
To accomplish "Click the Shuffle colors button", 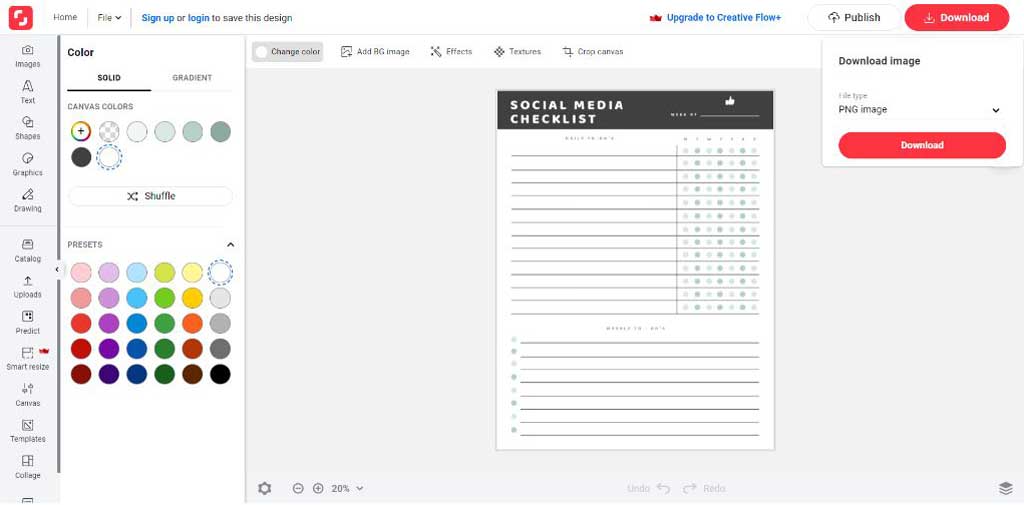I will (150, 196).
